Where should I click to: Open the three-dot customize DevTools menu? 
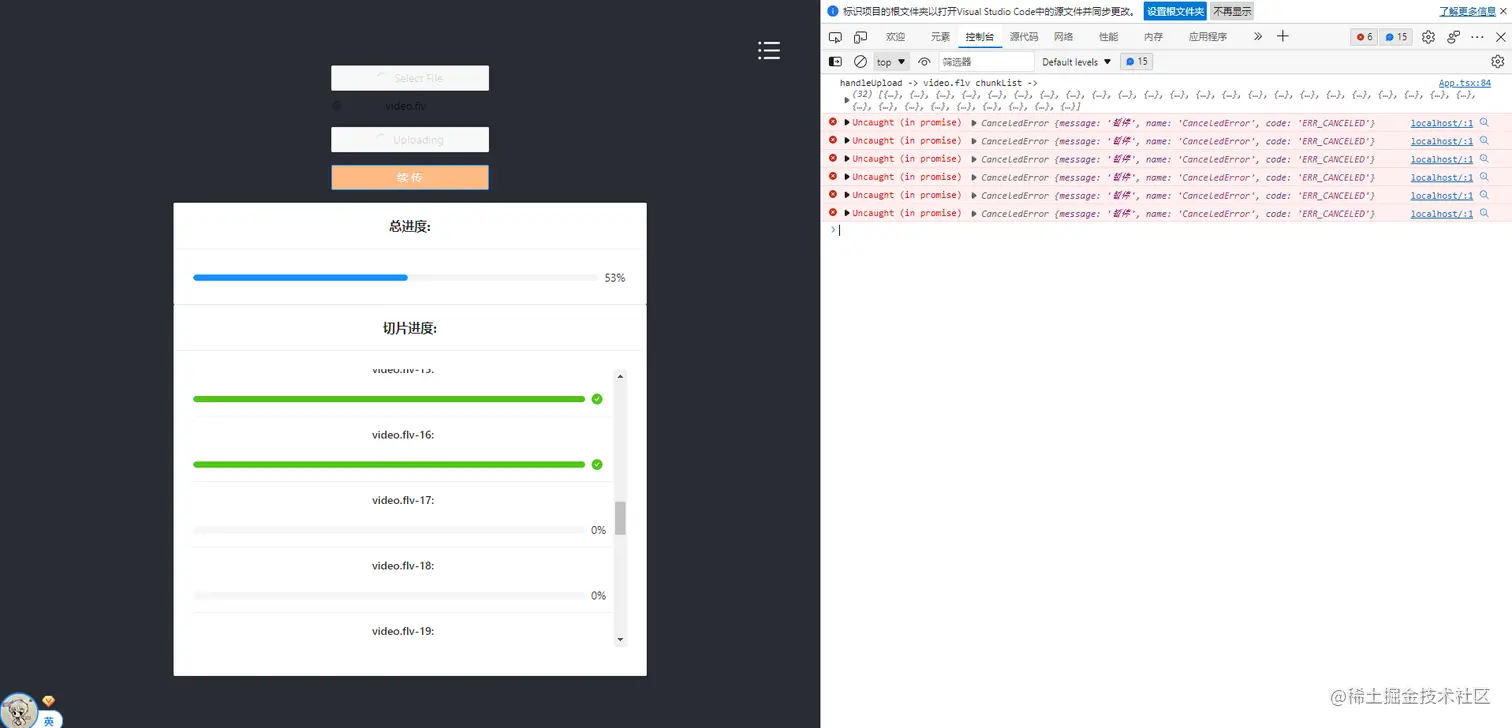[1479, 37]
